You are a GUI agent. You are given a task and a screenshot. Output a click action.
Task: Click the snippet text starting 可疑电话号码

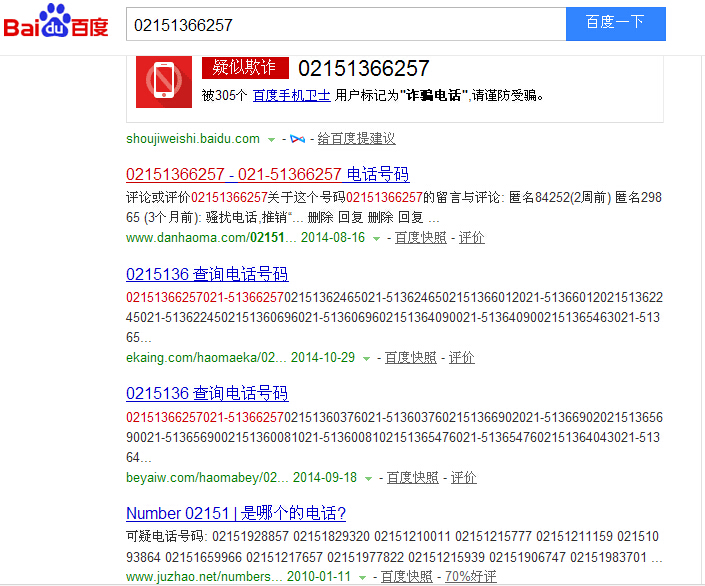[x=394, y=547]
